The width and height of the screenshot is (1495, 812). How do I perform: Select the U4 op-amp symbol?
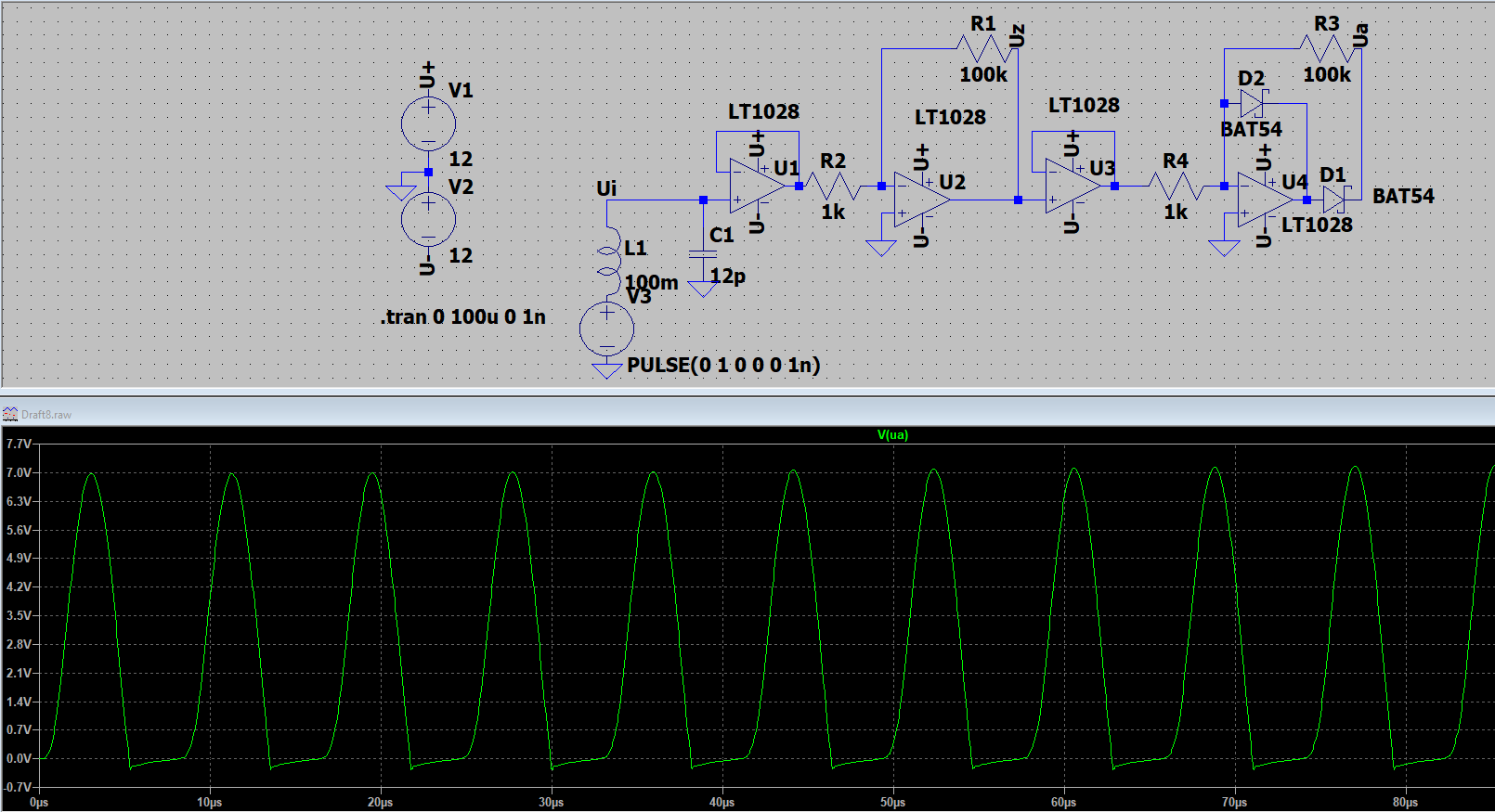coord(1266,200)
